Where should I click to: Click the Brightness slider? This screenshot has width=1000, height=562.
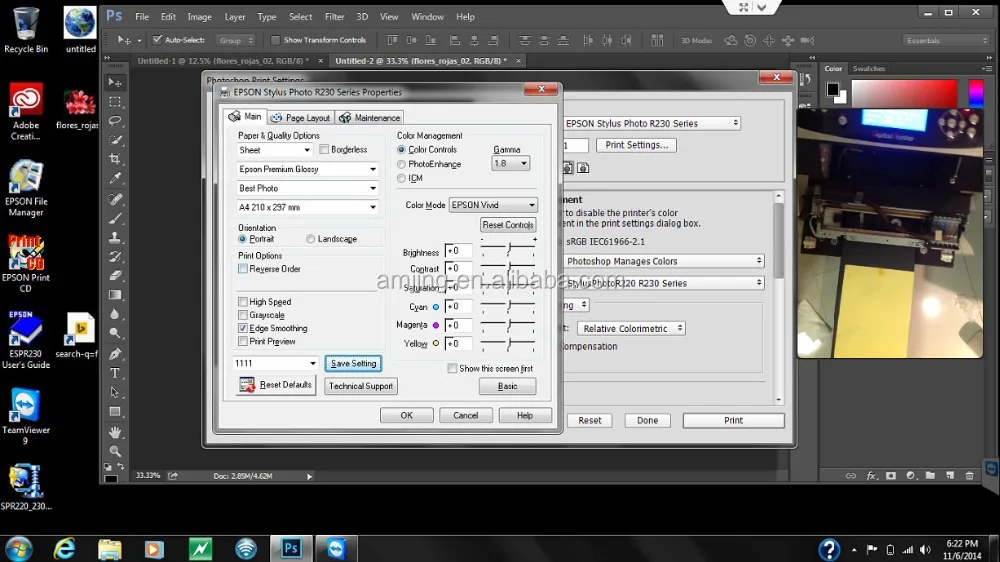(508, 249)
